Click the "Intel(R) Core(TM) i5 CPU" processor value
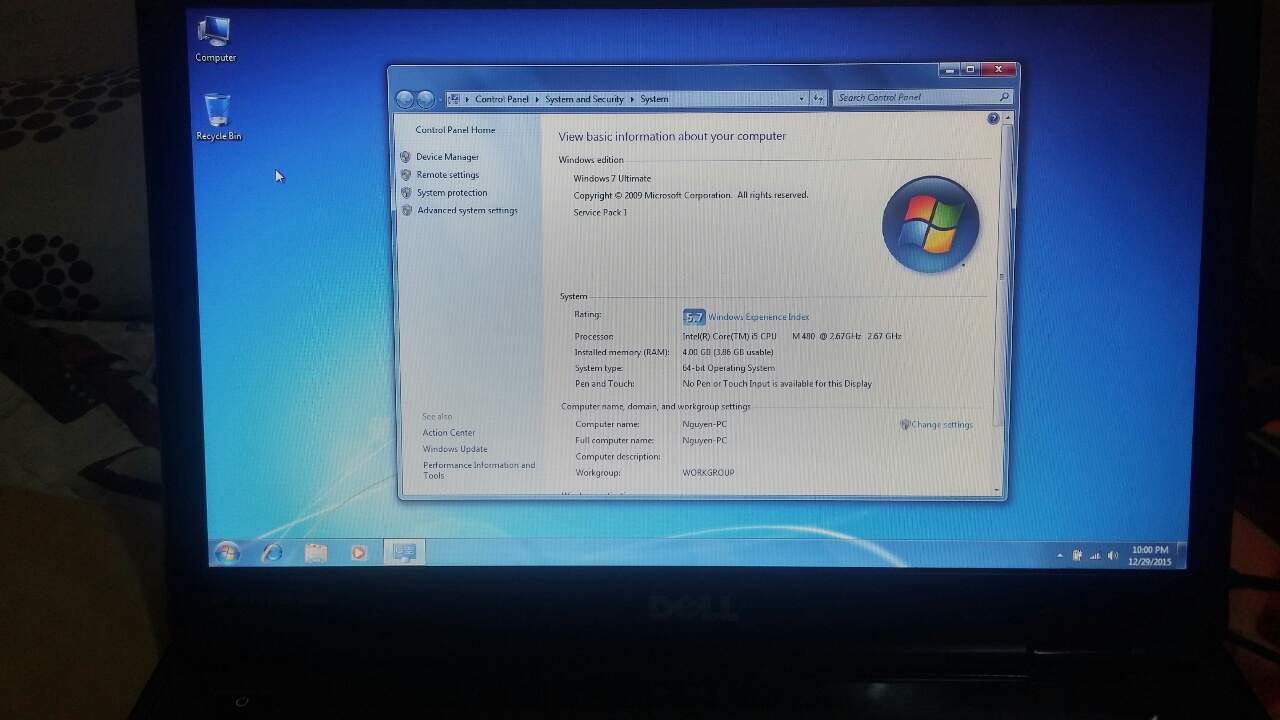This screenshot has height=720, width=1280. (729, 337)
